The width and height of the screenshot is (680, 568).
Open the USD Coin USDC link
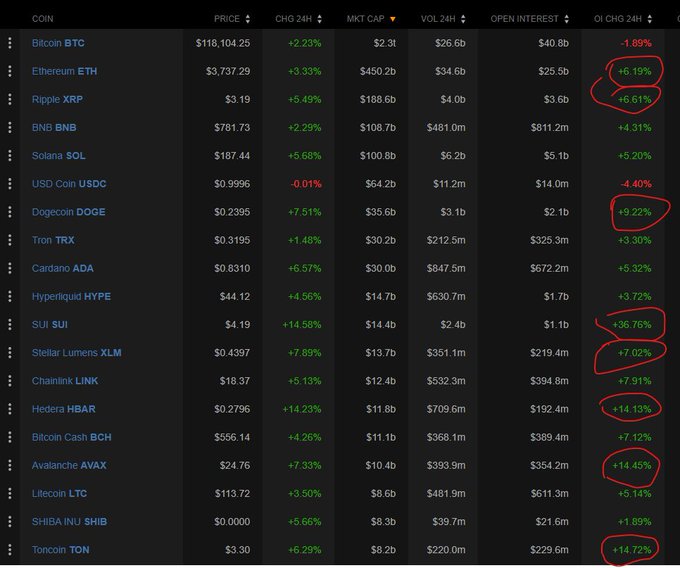tap(69, 184)
